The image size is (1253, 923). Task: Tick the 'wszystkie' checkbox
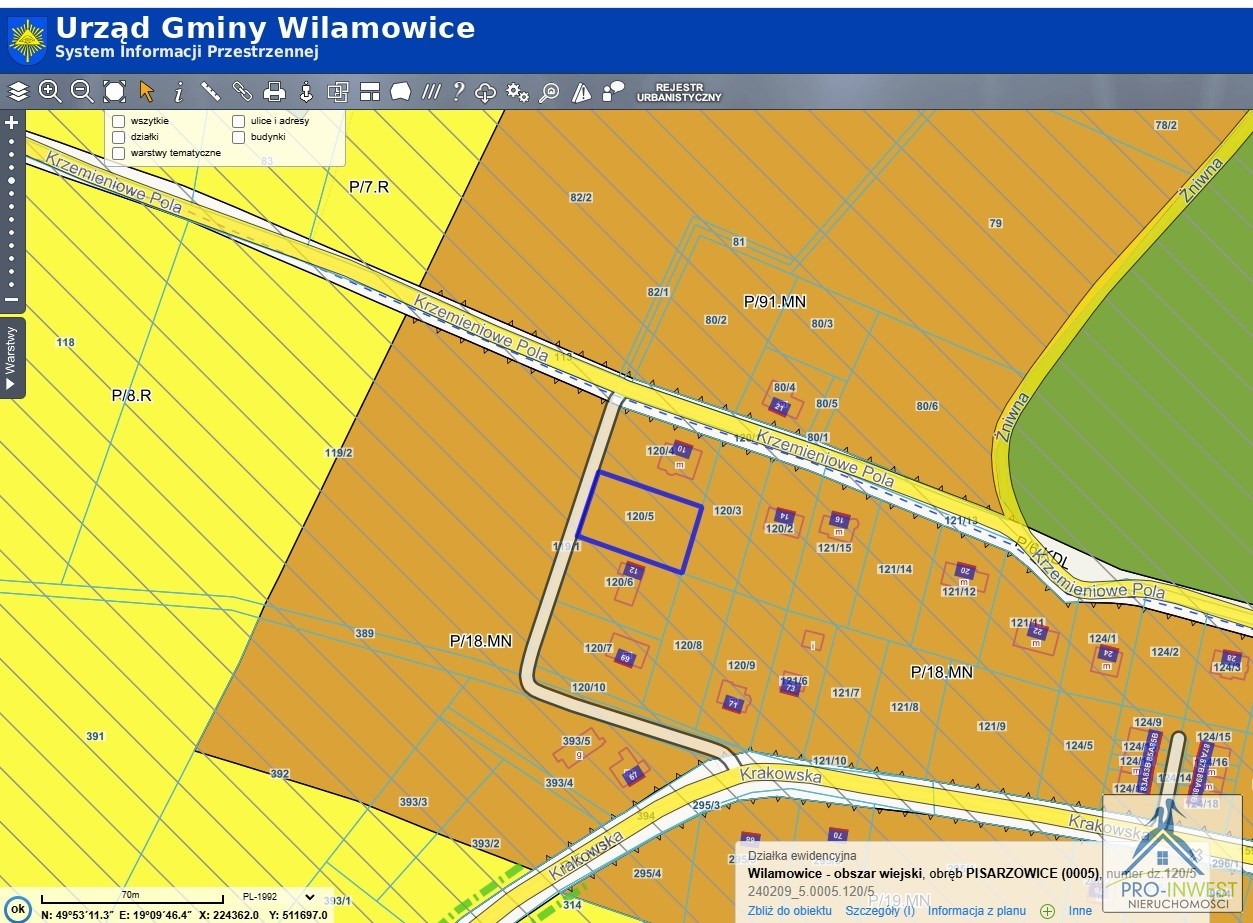pyautogui.click(x=119, y=121)
